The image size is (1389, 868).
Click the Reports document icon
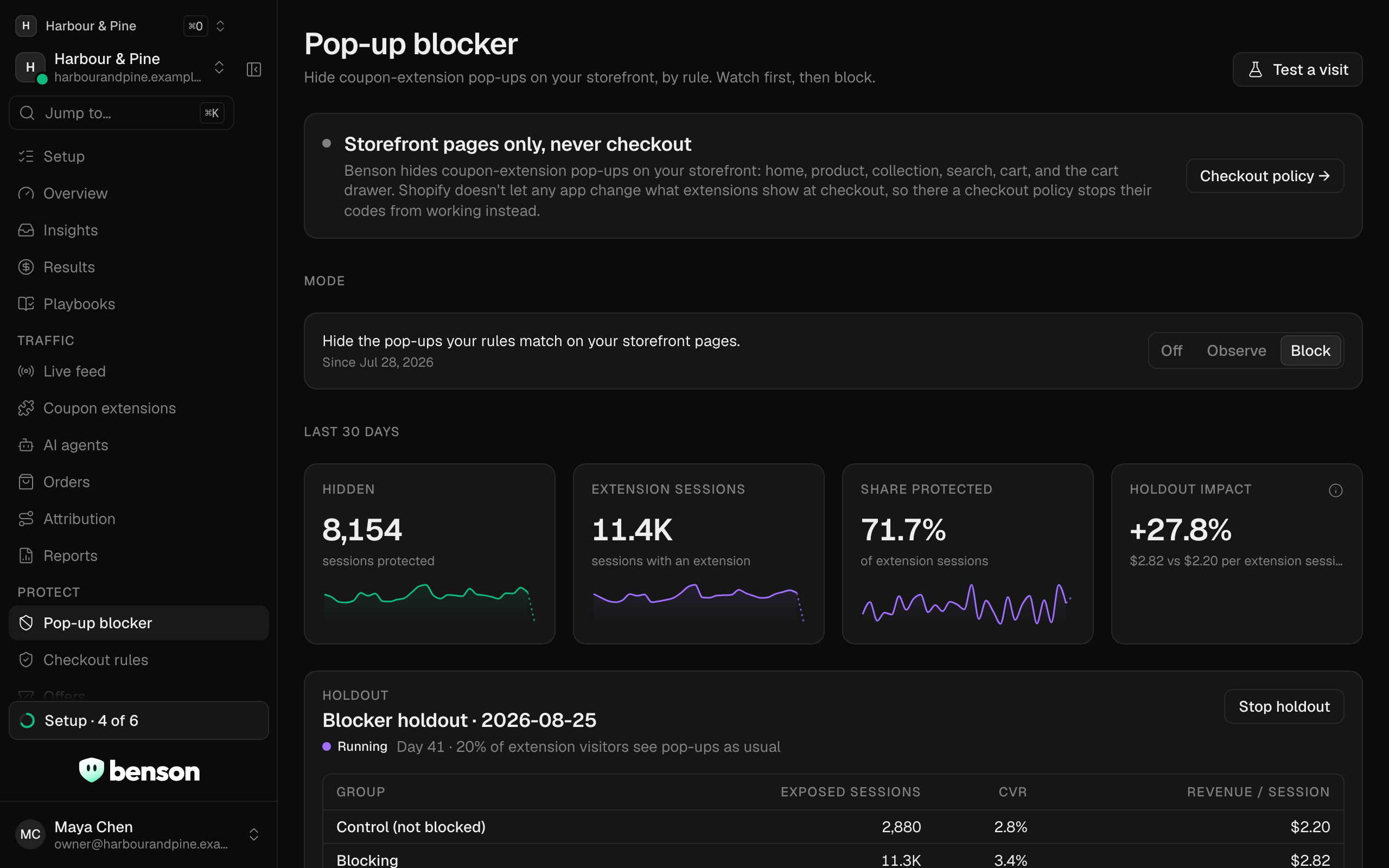pos(26,556)
